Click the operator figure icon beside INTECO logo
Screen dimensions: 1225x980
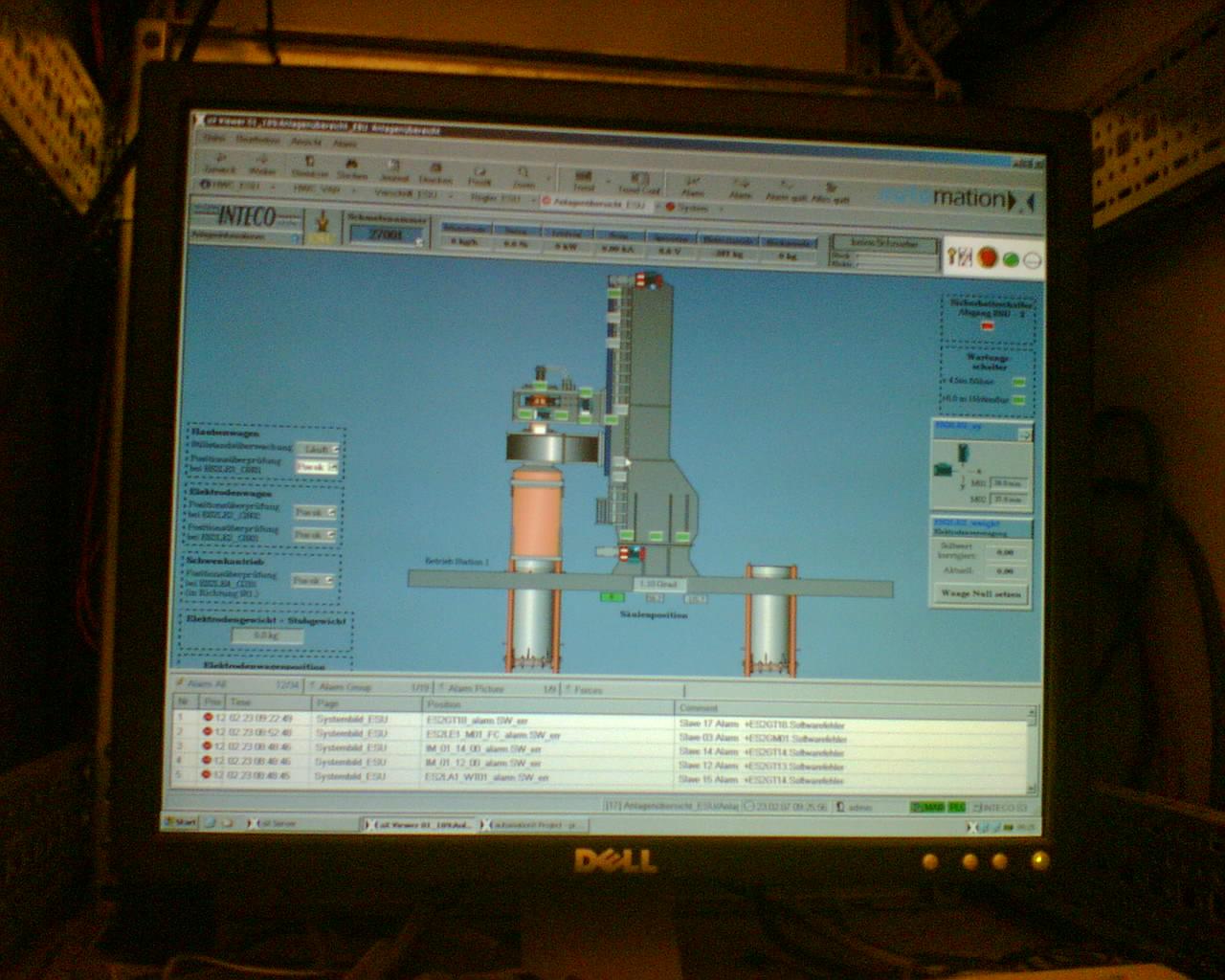(x=323, y=224)
